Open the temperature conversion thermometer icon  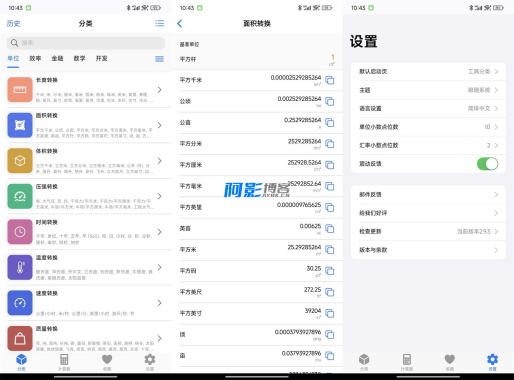pos(20,267)
